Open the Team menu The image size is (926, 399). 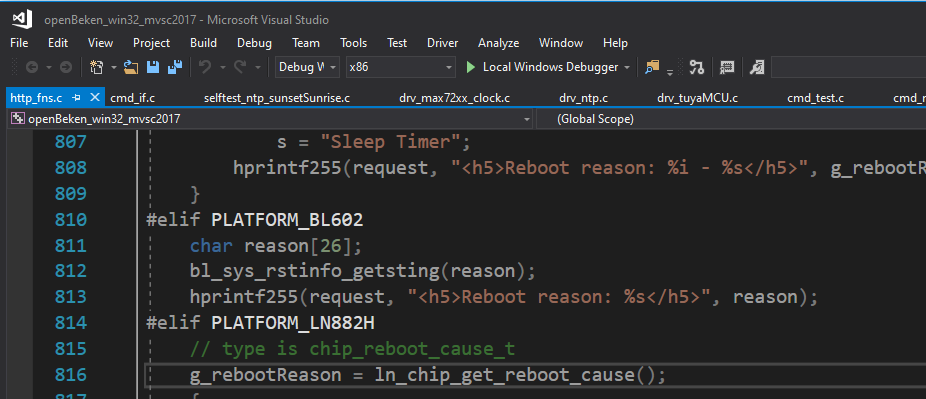point(306,43)
